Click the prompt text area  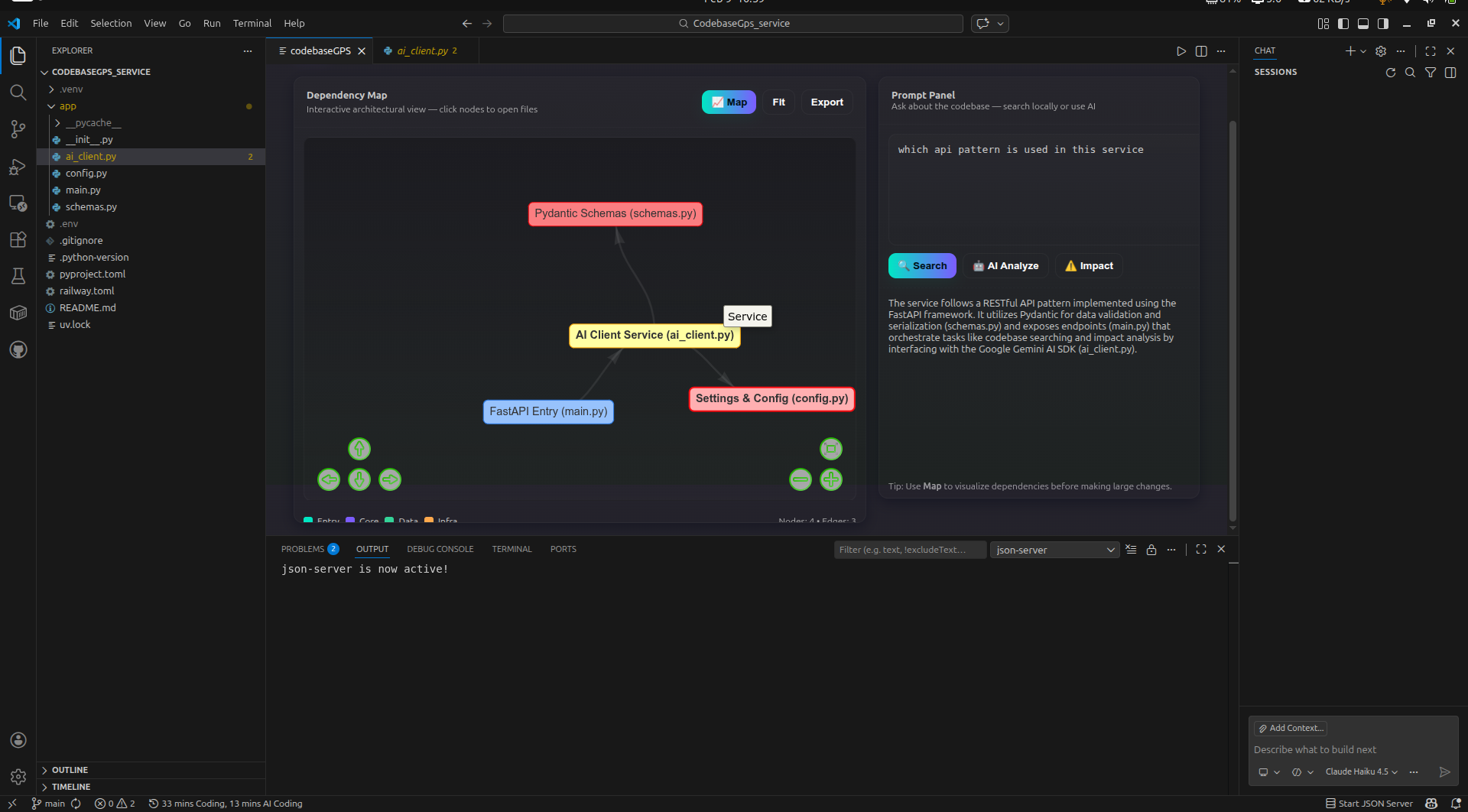(1044, 190)
